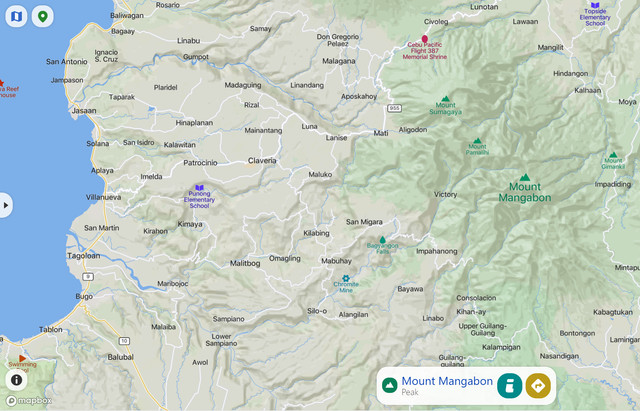
Task: Click the Bugo label
Action: click(84, 297)
